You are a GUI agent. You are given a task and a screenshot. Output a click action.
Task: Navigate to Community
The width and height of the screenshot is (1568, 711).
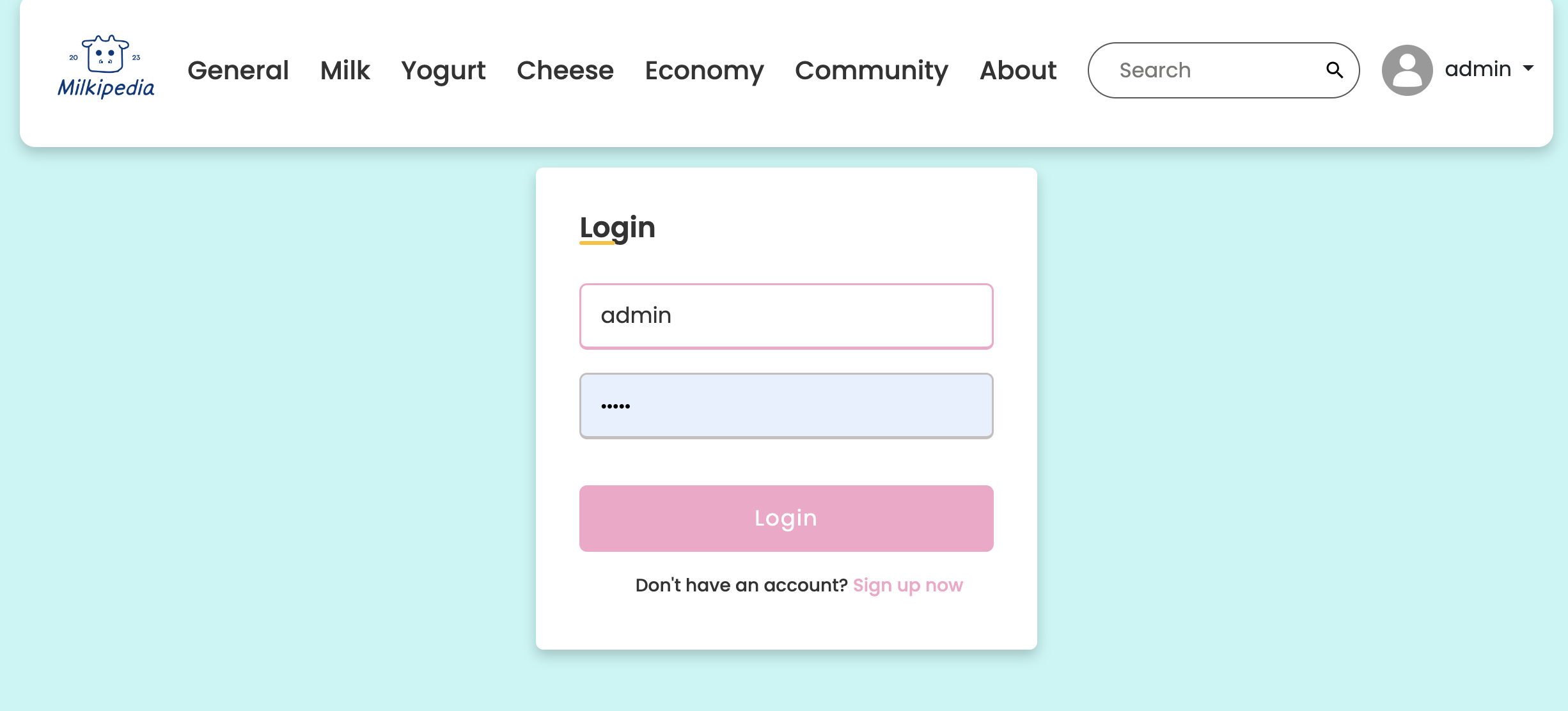click(x=872, y=71)
